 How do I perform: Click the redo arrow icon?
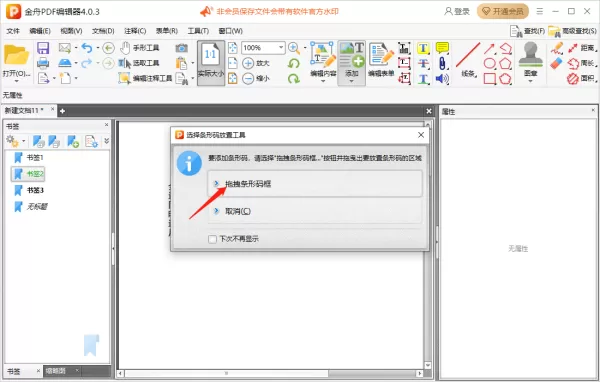[87, 63]
